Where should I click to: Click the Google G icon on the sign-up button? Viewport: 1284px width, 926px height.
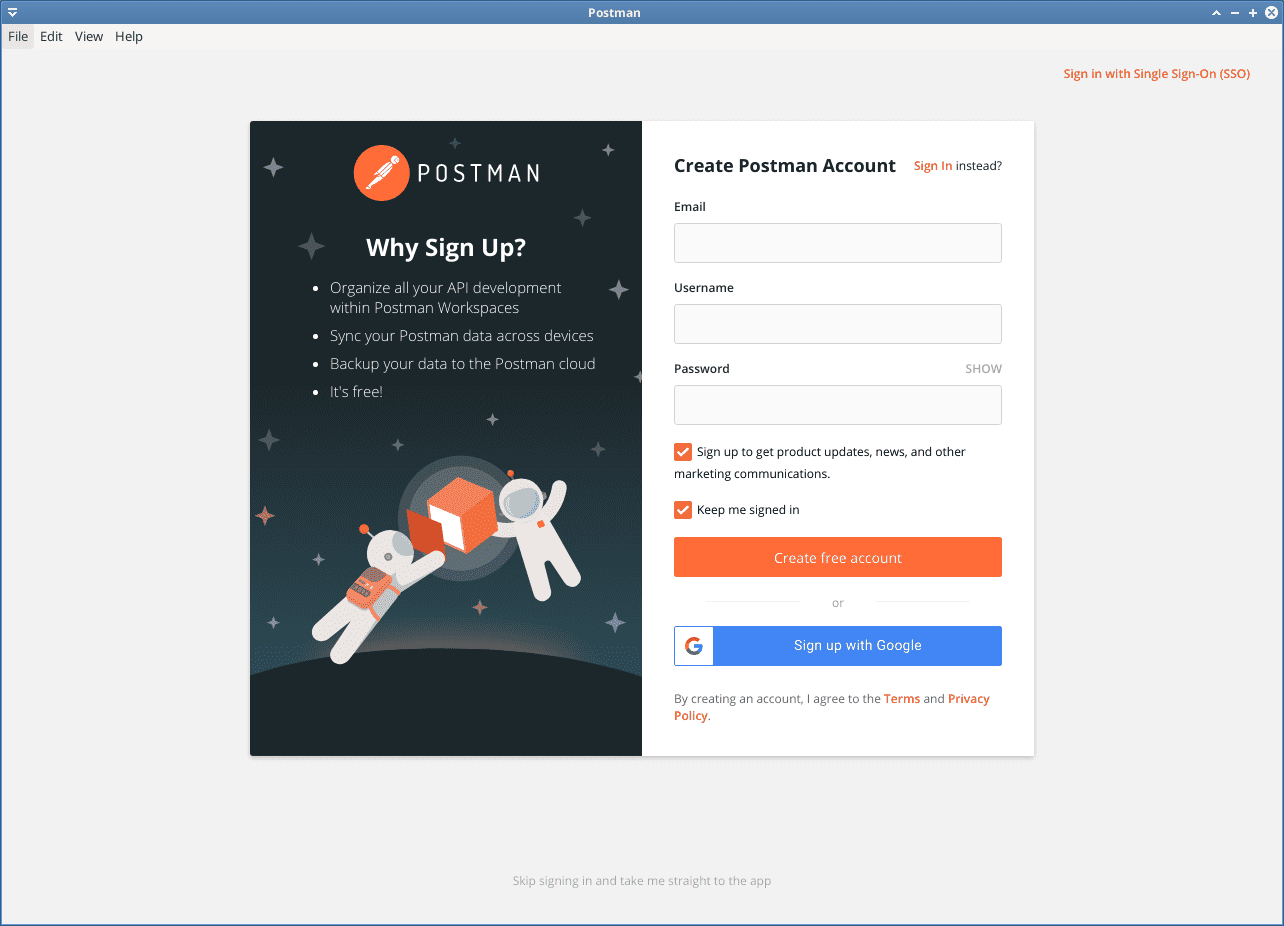(x=693, y=645)
